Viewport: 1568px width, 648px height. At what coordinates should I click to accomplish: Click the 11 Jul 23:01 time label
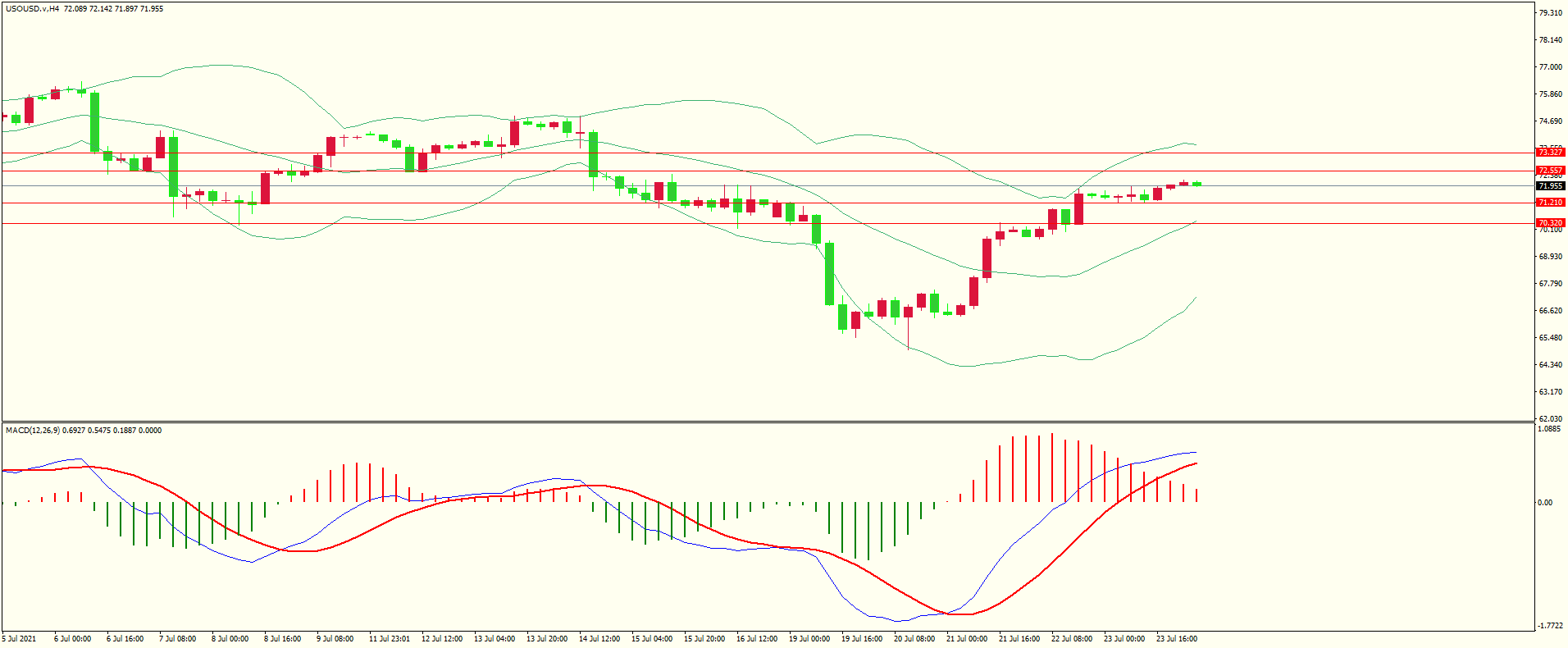(389, 639)
